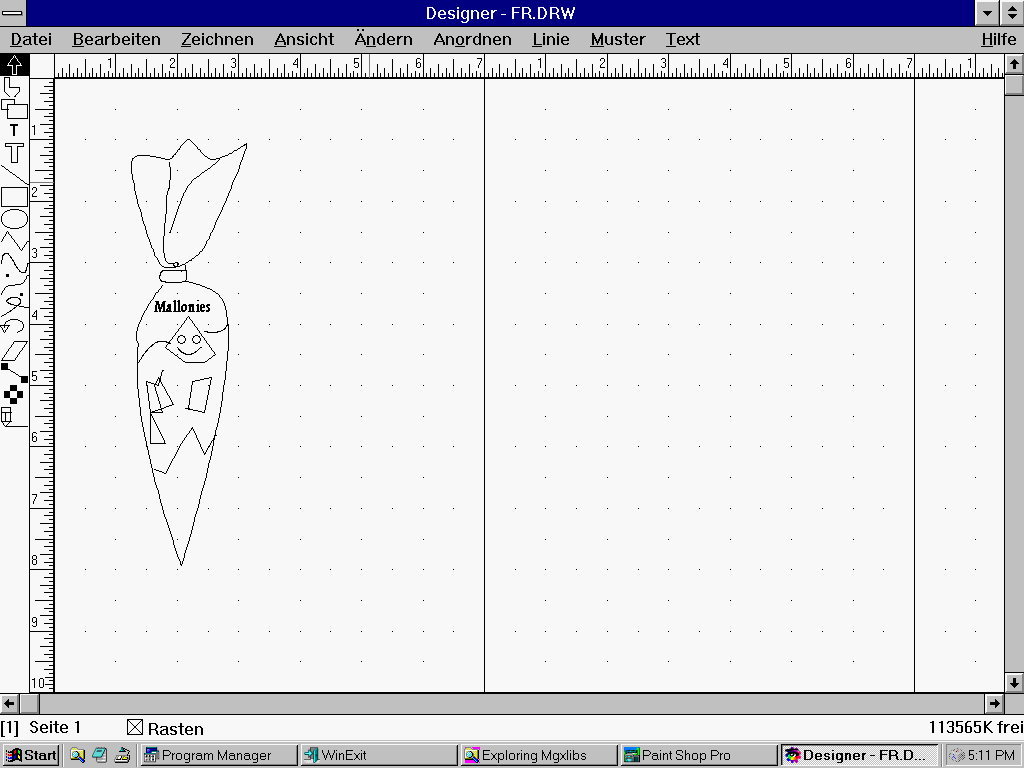The height and width of the screenshot is (768, 1024).
Task: Click the vertical scrollbar down arrow
Action: click(1014, 683)
